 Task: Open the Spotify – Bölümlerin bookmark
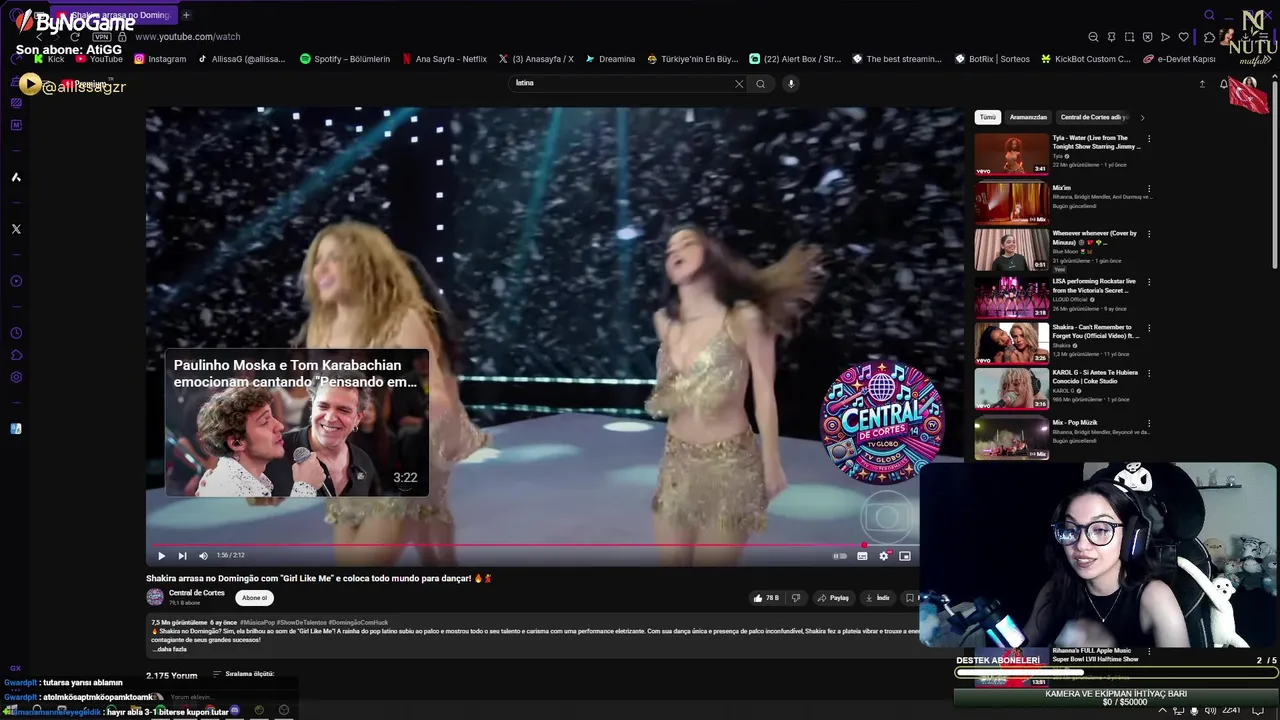tap(345, 59)
